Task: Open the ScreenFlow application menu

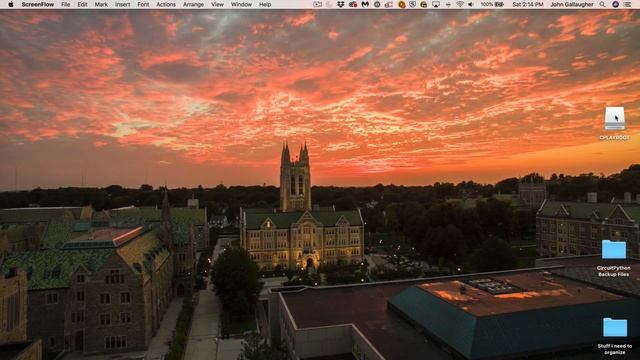Action: [x=38, y=4]
